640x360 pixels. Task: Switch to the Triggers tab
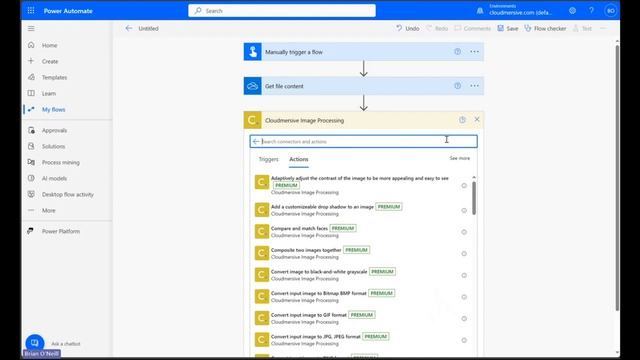[269, 159]
